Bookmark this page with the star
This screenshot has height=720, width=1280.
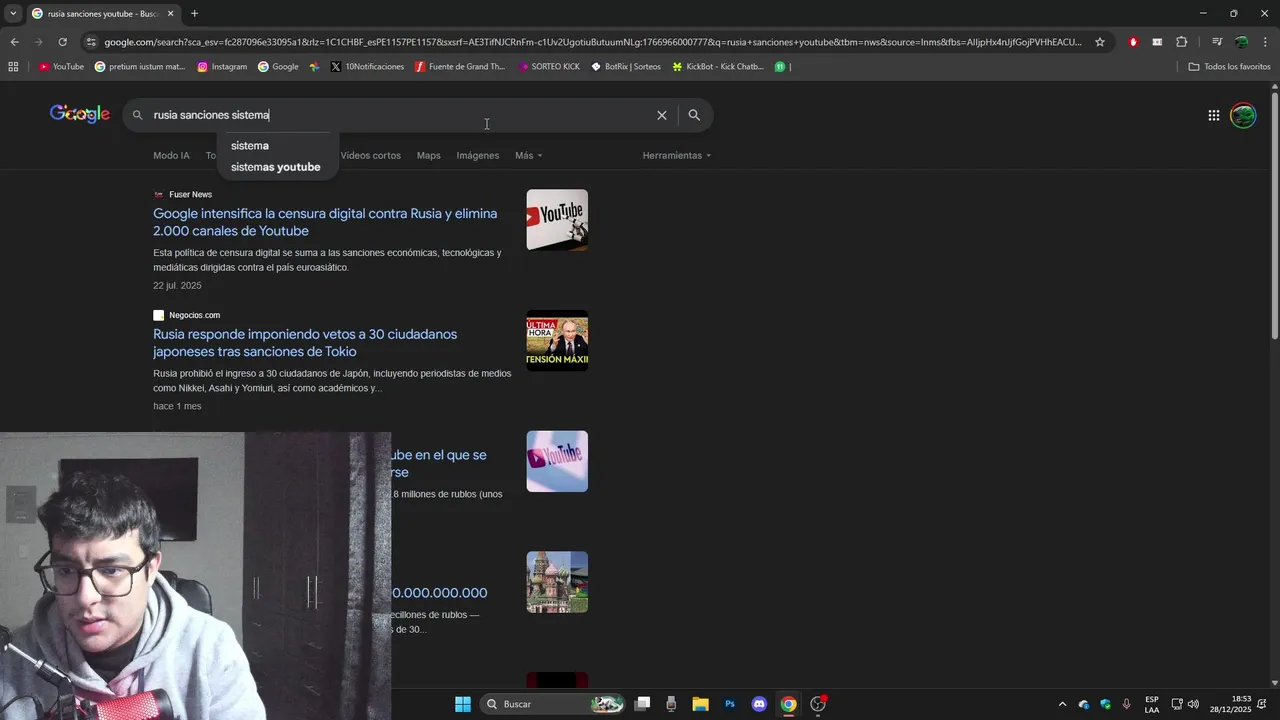coord(1100,42)
